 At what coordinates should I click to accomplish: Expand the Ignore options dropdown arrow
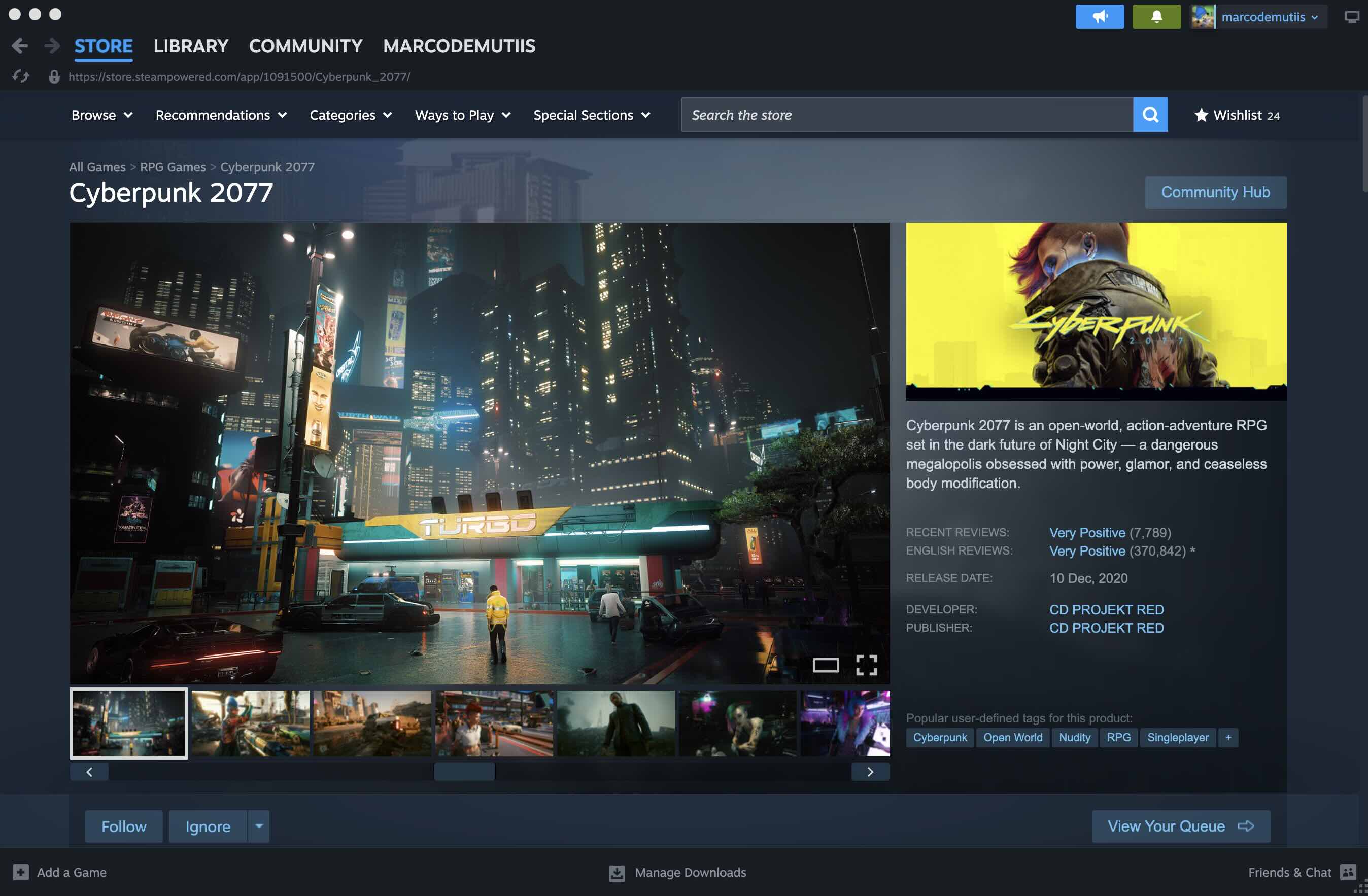click(259, 826)
